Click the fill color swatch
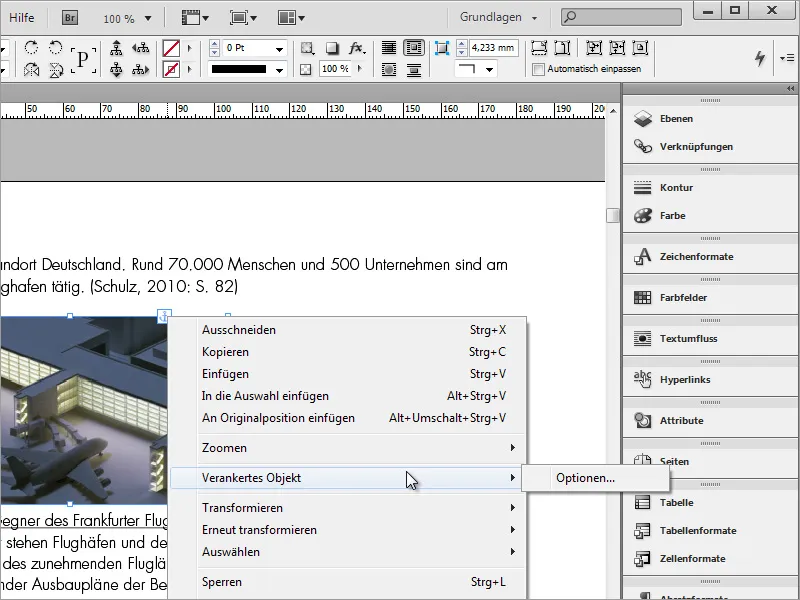This screenshot has height=600, width=800. 171,48
